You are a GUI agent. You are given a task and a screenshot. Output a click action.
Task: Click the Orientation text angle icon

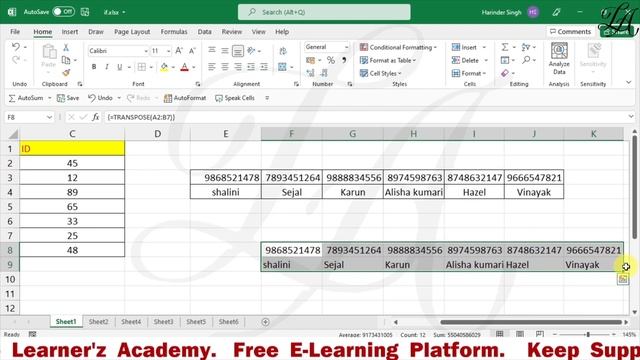(251, 51)
